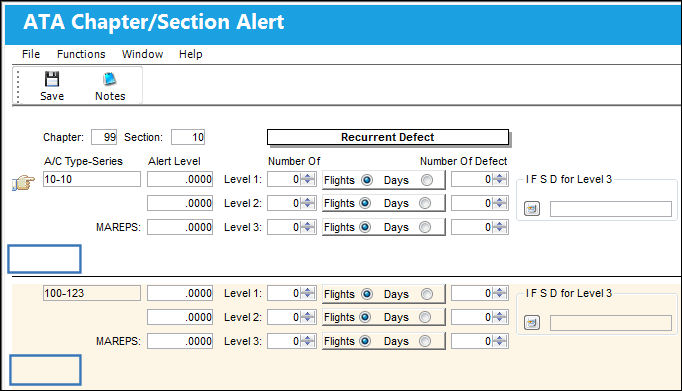Open IFSD lookup button in 100-123 section
This screenshot has width=682, height=391.
click(532, 323)
